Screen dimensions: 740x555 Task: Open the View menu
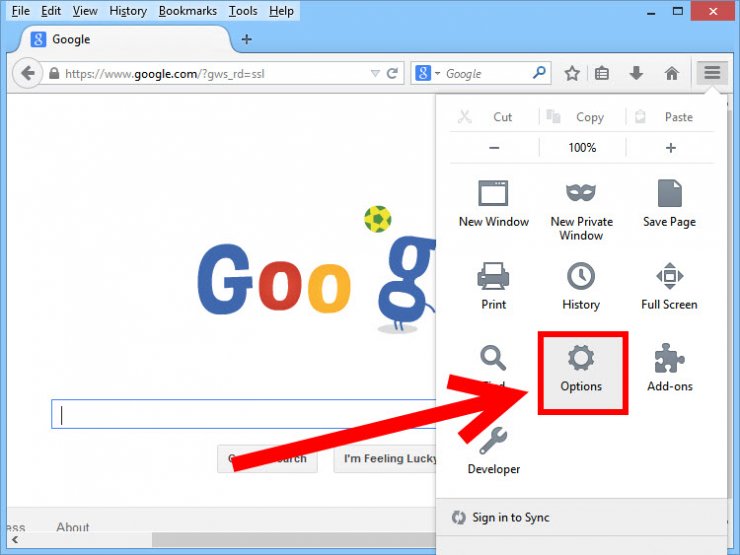point(85,10)
